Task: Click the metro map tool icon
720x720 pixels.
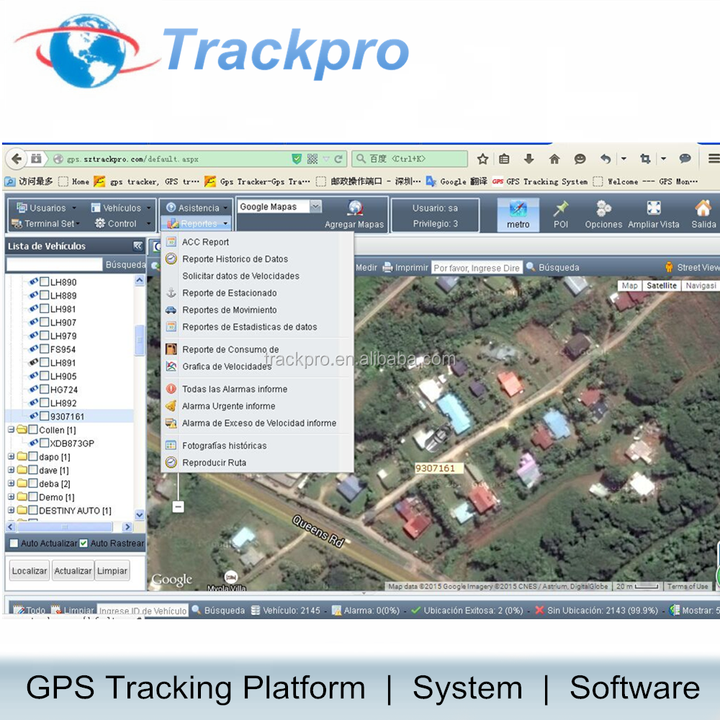Action: 518,209
